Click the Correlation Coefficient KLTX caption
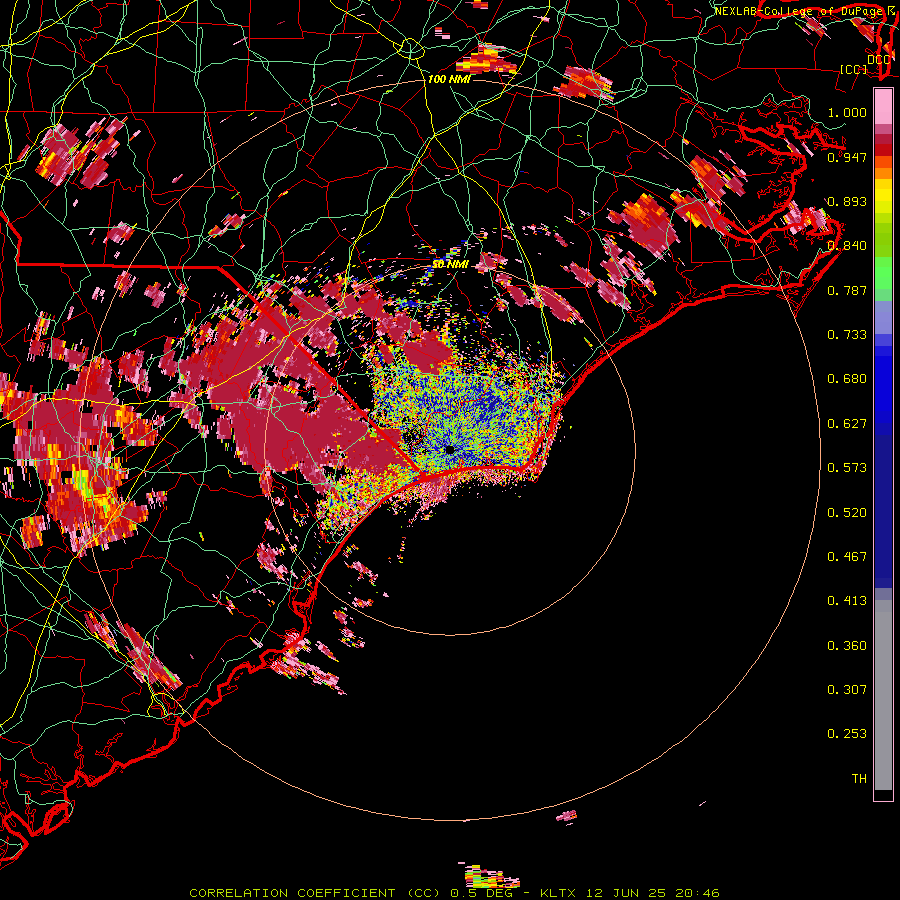Viewport: 900px width, 900px height. (x=454, y=893)
